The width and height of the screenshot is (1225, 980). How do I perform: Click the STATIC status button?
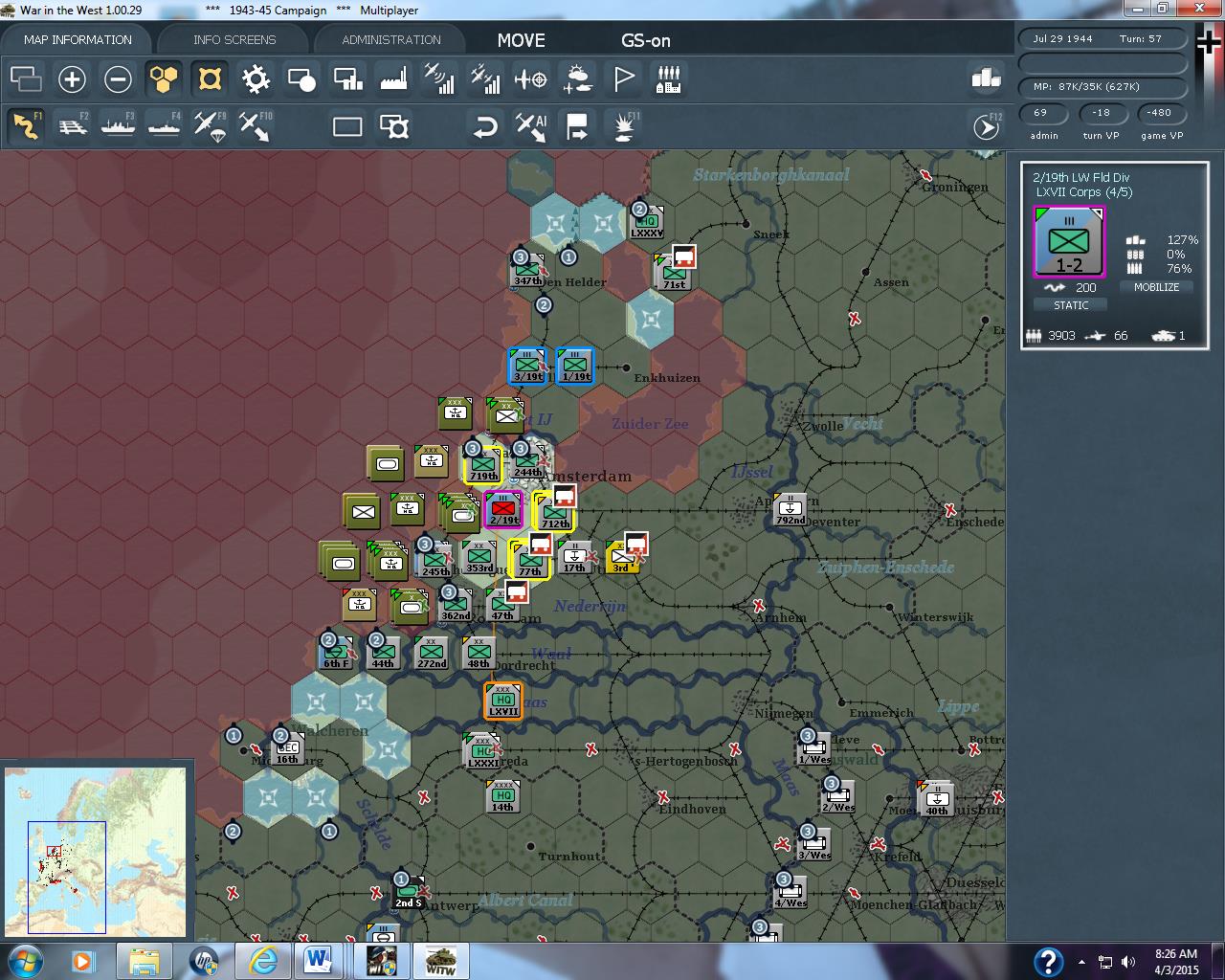(1071, 305)
